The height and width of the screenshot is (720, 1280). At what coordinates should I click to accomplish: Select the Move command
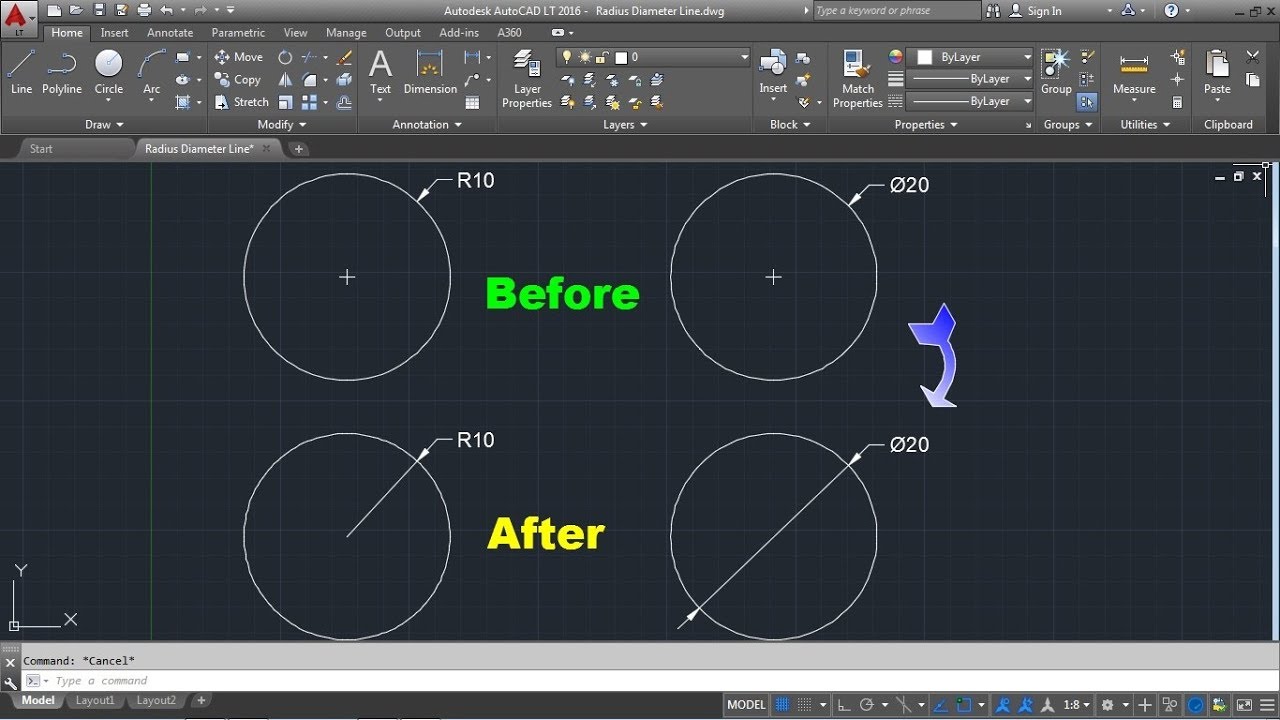(x=239, y=57)
